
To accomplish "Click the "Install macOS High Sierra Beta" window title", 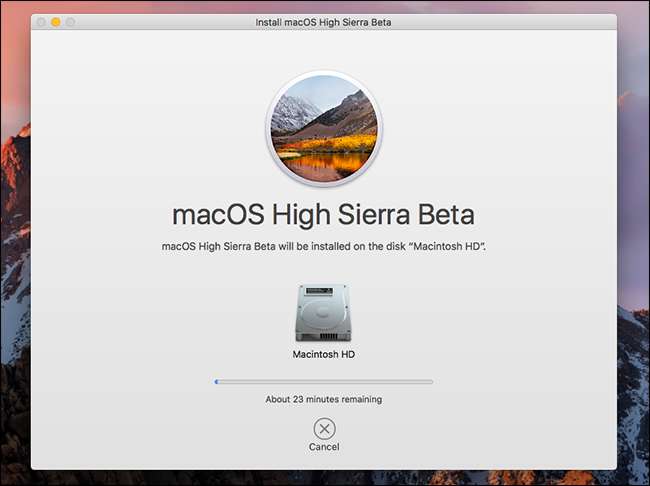I will [x=324, y=21].
